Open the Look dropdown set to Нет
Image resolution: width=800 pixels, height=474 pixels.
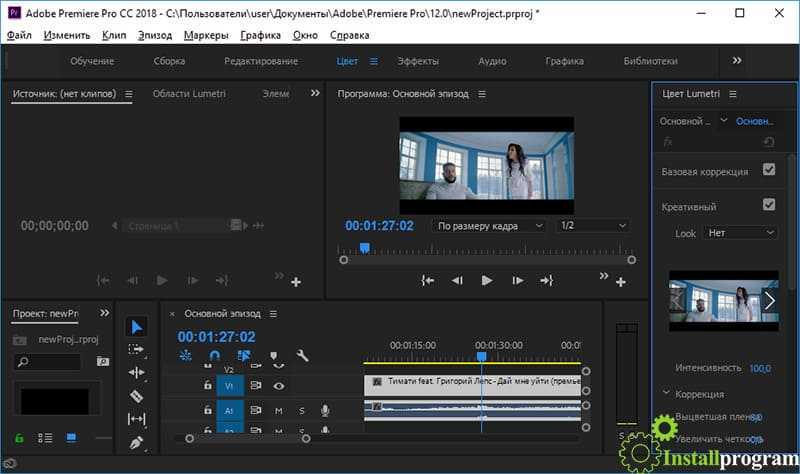tap(740, 233)
